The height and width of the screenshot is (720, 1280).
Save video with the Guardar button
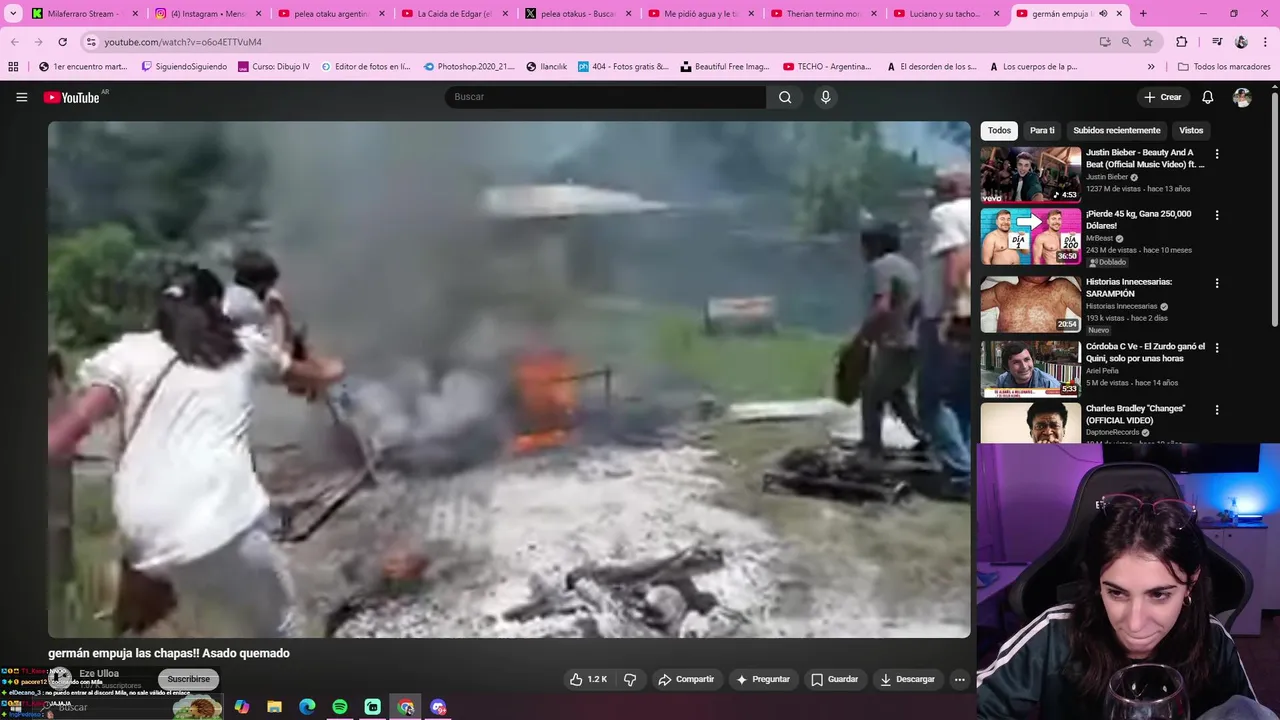(834, 679)
